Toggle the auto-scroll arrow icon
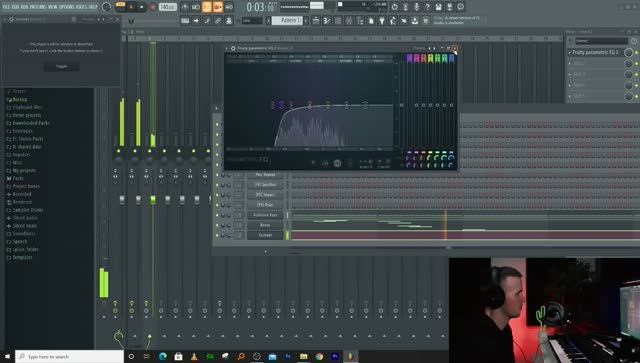This screenshot has width=640, height=363. tap(196, 20)
